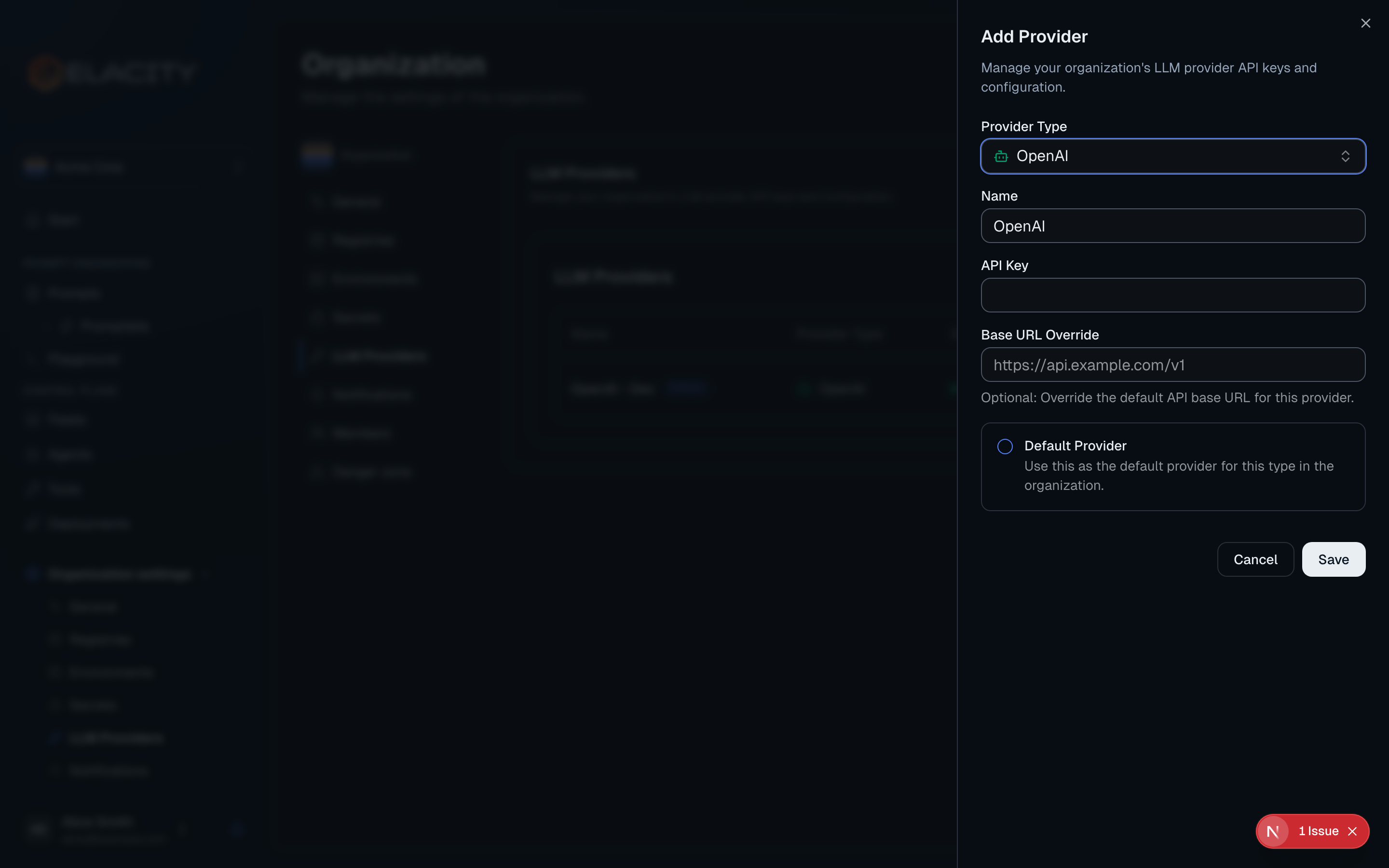Viewport: 1389px width, 868px height.
Task: Click the Name field label
Action: [x=999, y=196]
